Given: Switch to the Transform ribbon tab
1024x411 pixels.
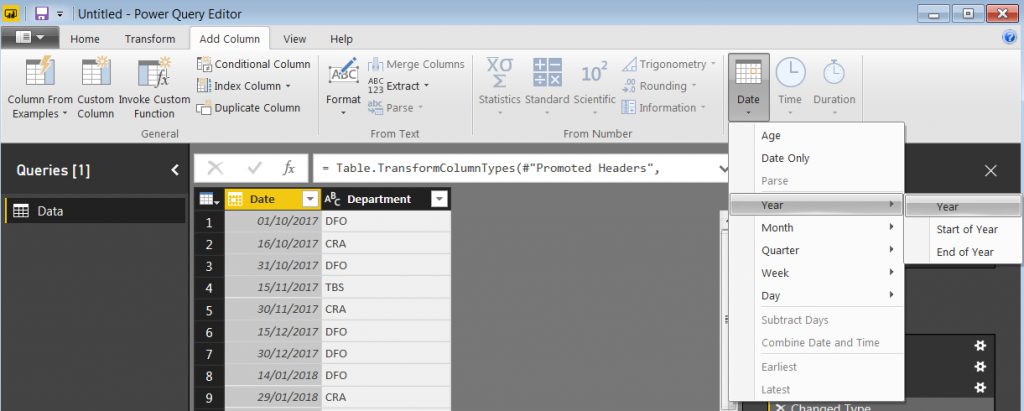Looking at the screenshot, I should pos(149,39).
